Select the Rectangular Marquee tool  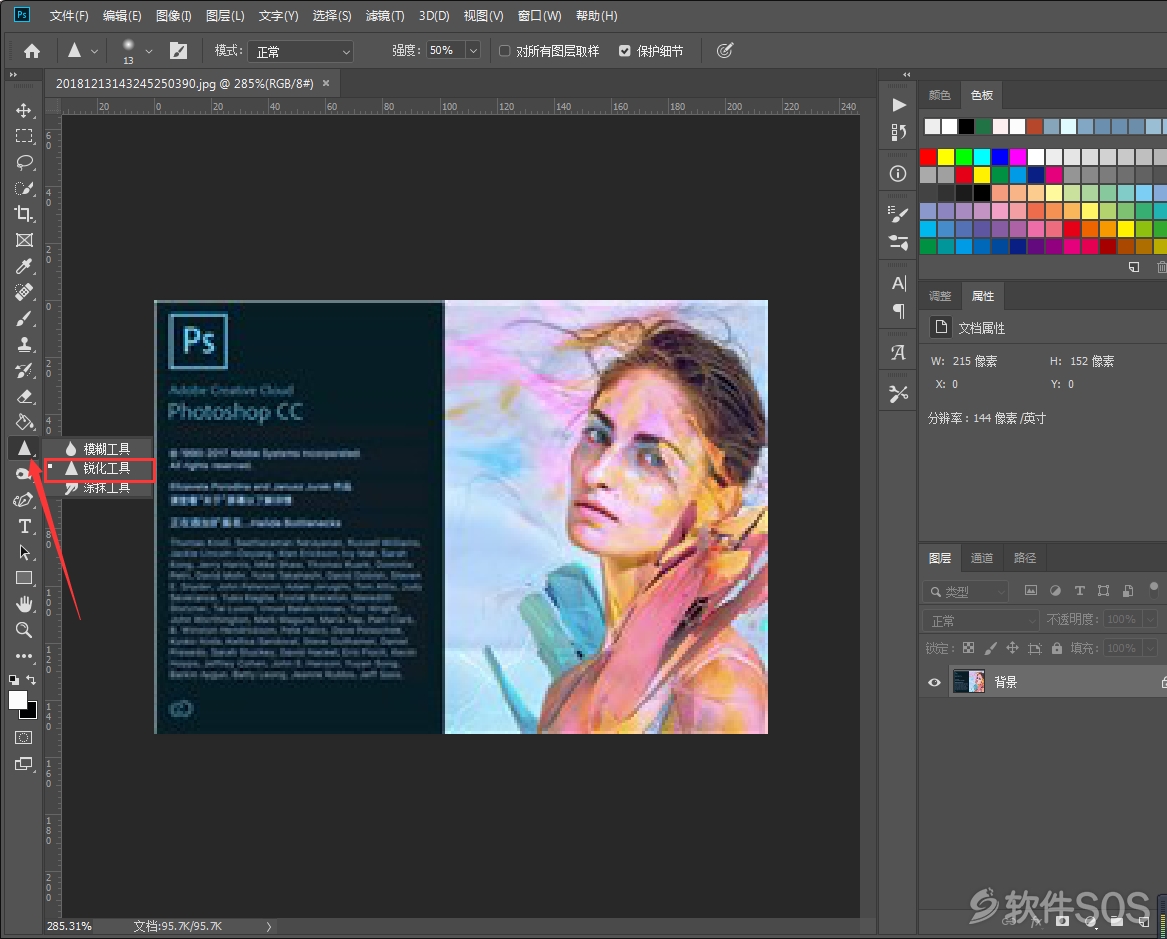pos(24,136)
